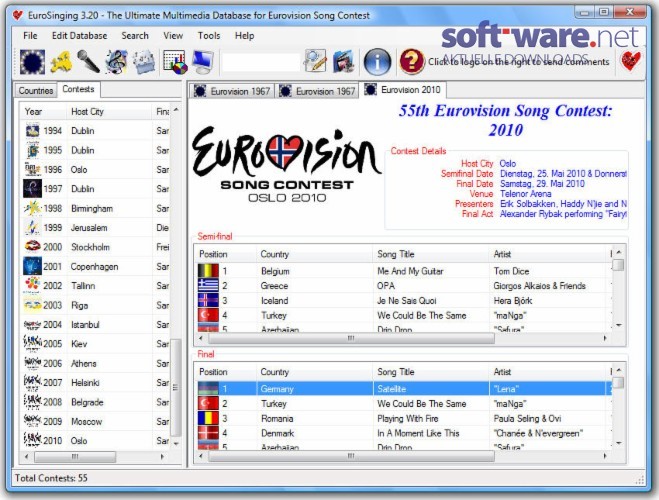Click the blue information icon

point(377,62)
